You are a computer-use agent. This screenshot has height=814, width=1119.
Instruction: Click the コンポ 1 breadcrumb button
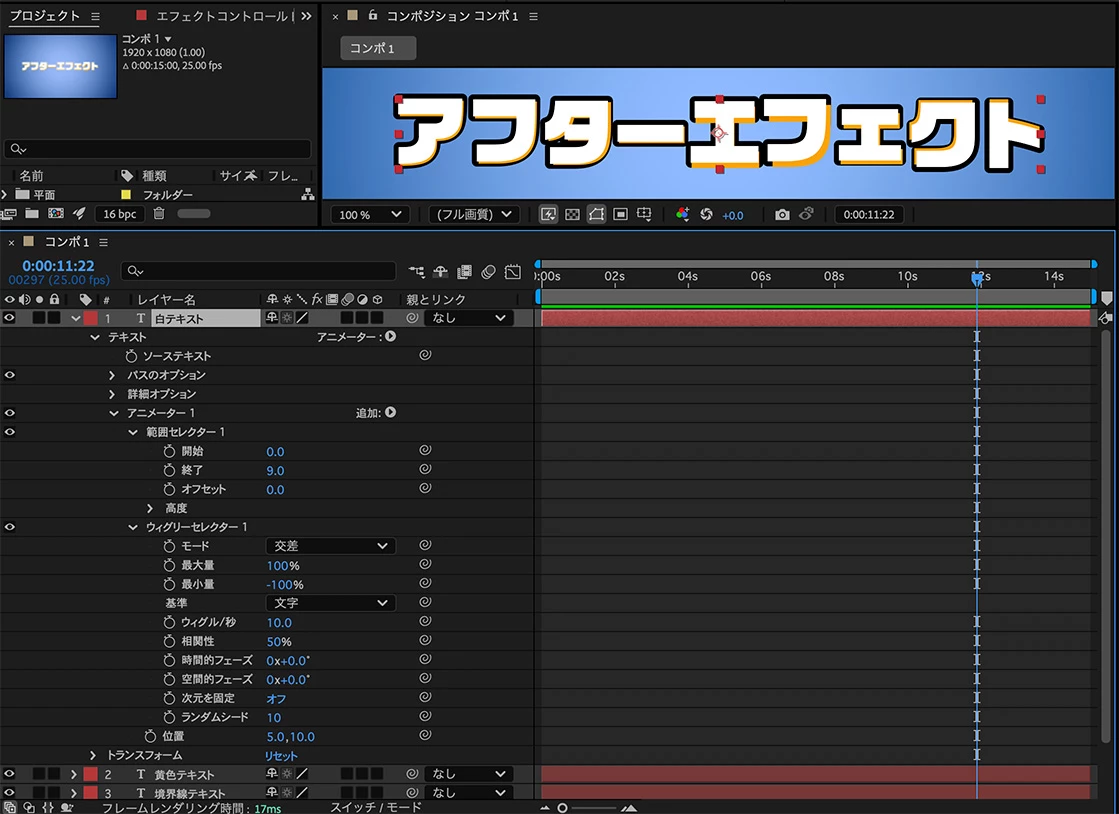378,48
